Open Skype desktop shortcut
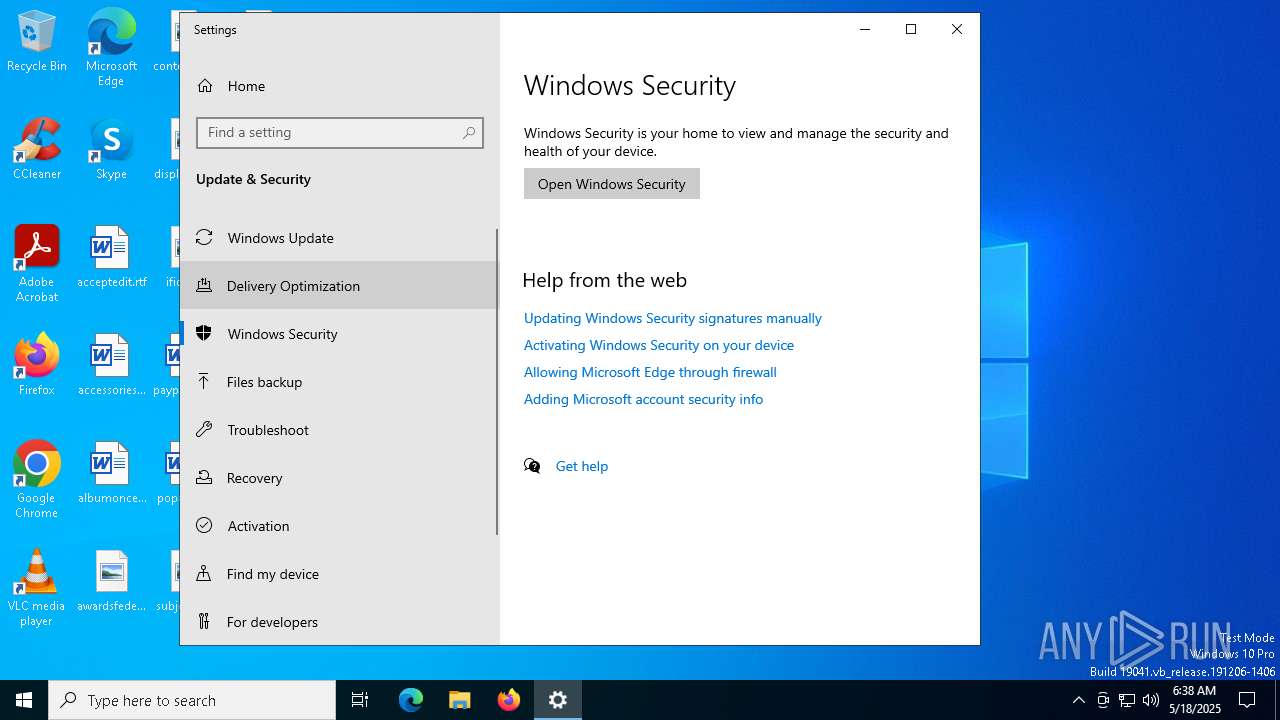 pos(111,149)
